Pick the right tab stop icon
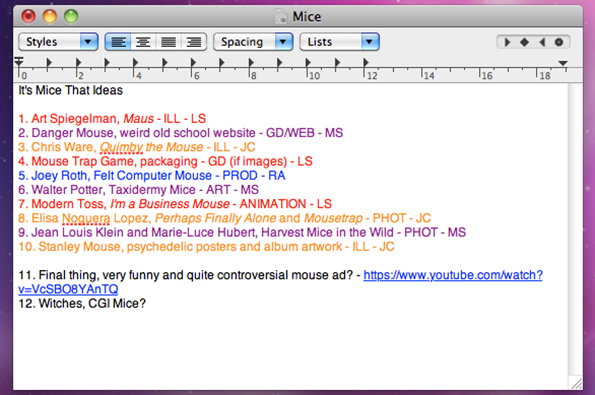This screenshot has width=595, height=395. (x=542, y=42)
